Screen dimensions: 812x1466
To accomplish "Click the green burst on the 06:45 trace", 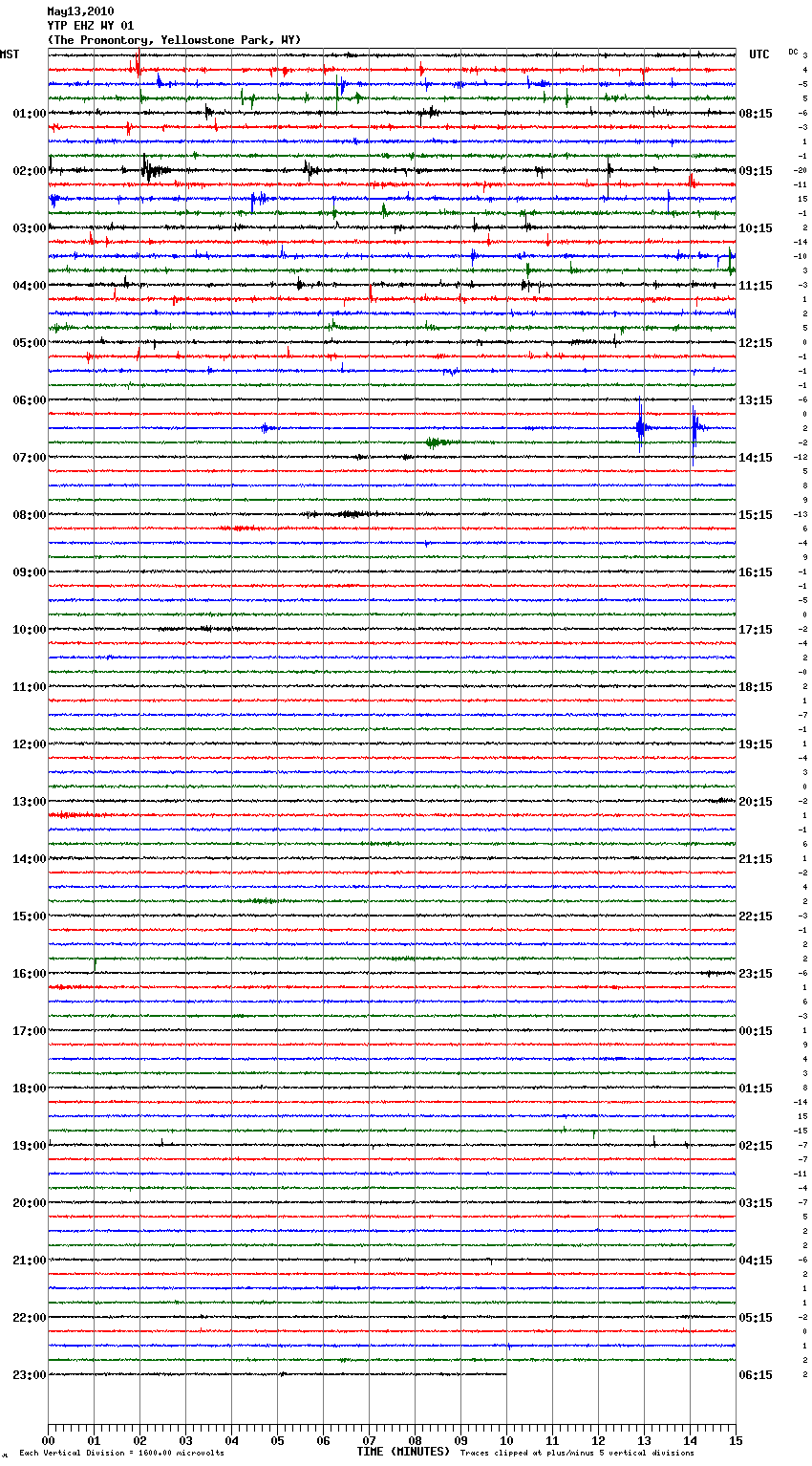I will tap(436, 442).
